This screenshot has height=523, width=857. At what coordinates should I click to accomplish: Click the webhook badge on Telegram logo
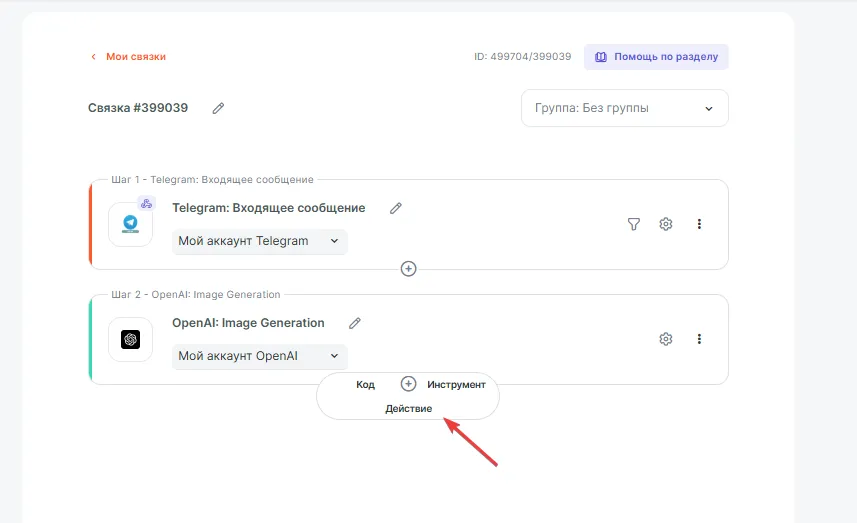[x=146, y=203]
